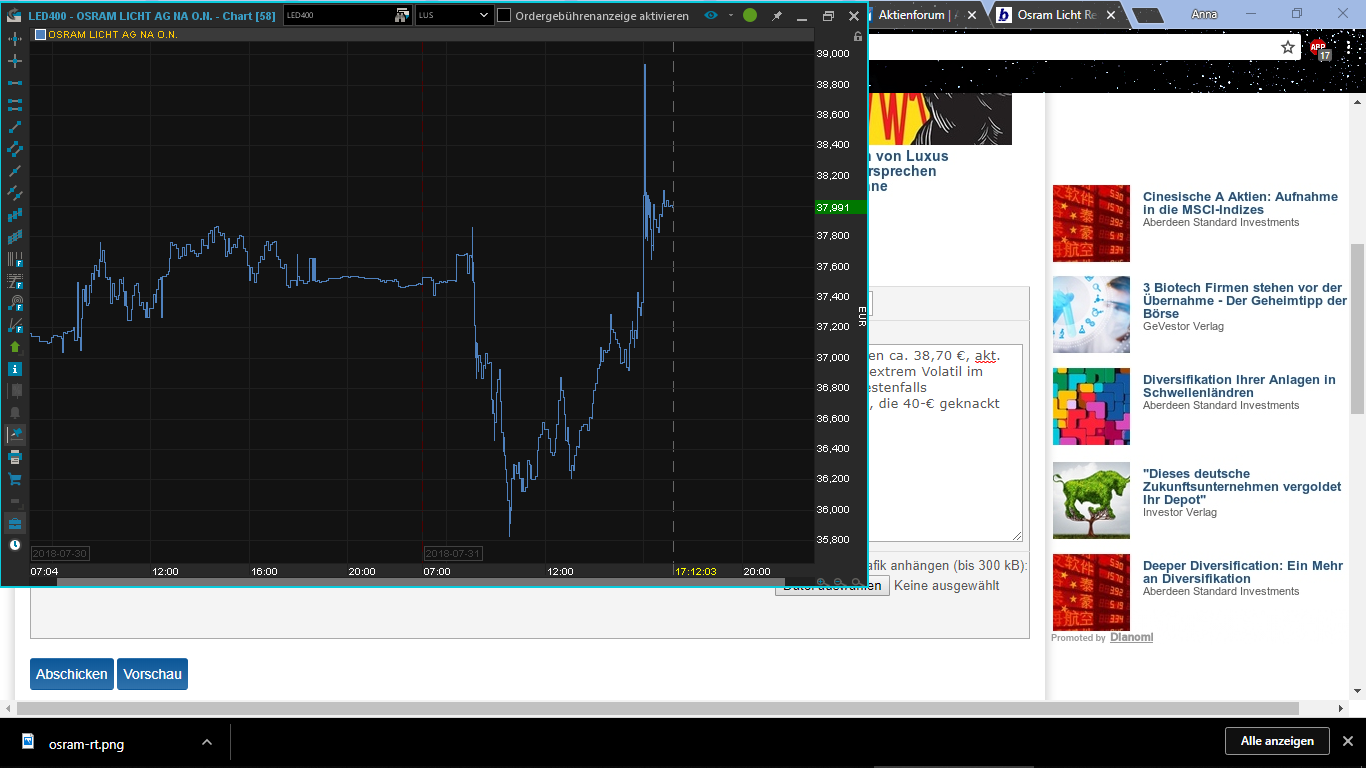Image resolution: width=1366 pixels, height=768 pixels.
Task: Follow the Dianomi promoted-by link
Action: pos(1131,637)
